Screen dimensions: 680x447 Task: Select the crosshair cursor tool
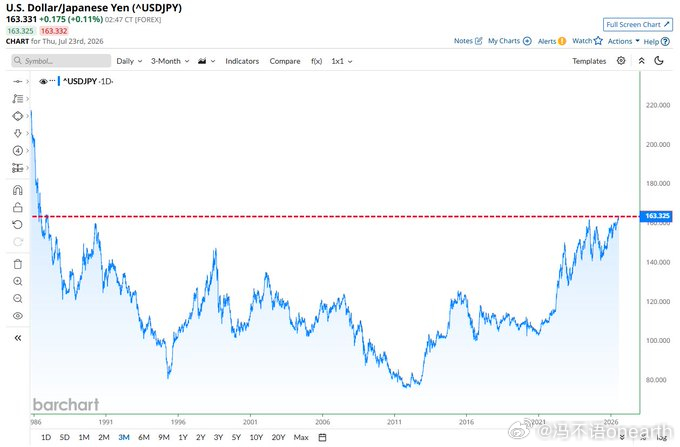[x=17, y=82]
